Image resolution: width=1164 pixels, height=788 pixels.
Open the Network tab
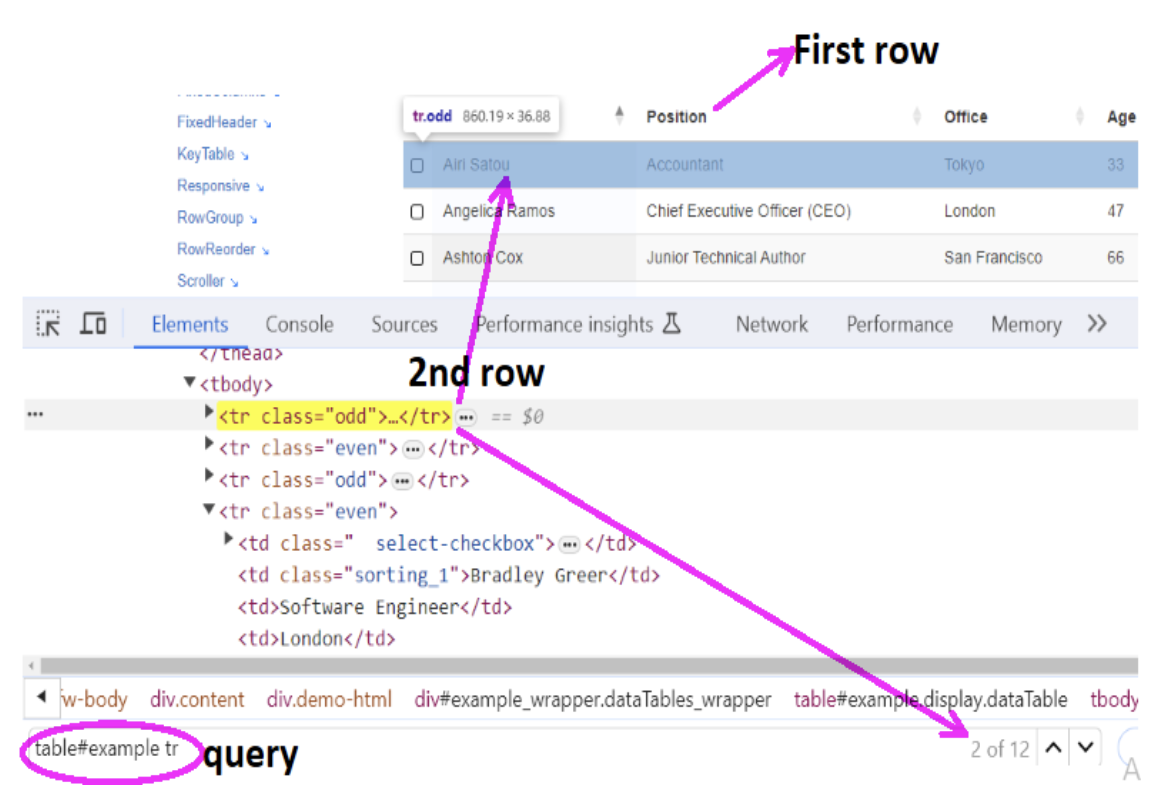[x=771, y=325]
